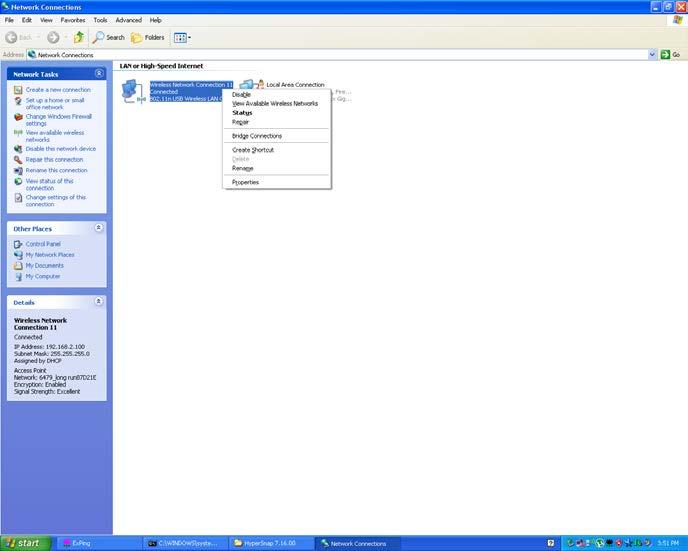
Task: Open the Help menu
Action: coord(155,20)
